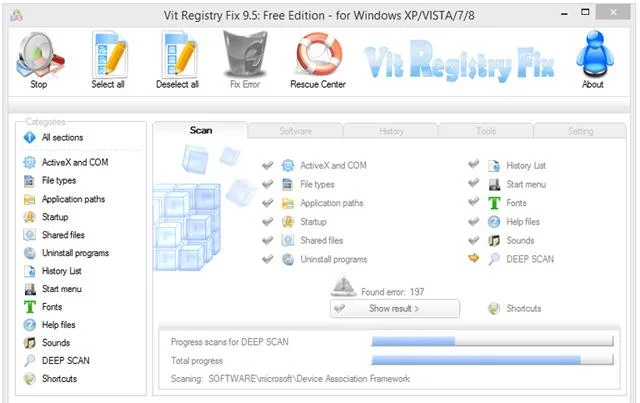The image size is (640, 403).
Task: Open the Setting tab
Action: click(580, 131)
